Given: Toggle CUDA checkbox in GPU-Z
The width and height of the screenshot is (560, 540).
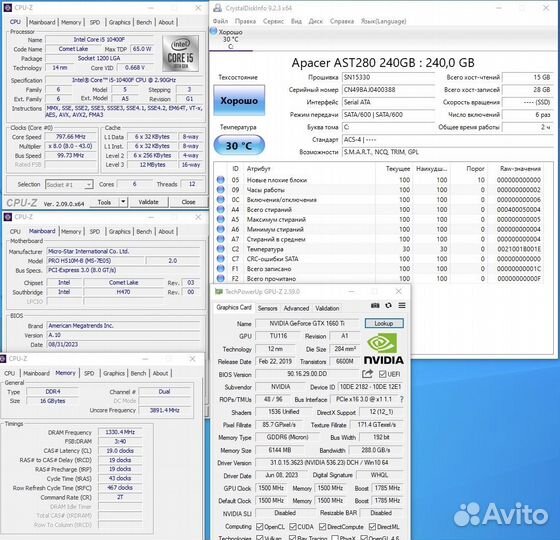Looking at the screenshot, I should tap(293, 526).
